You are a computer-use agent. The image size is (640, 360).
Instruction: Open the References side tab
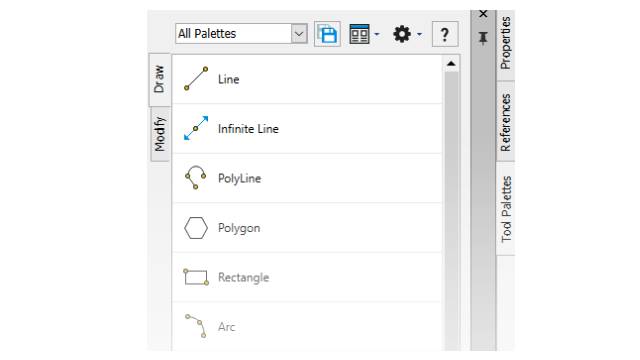505,122
